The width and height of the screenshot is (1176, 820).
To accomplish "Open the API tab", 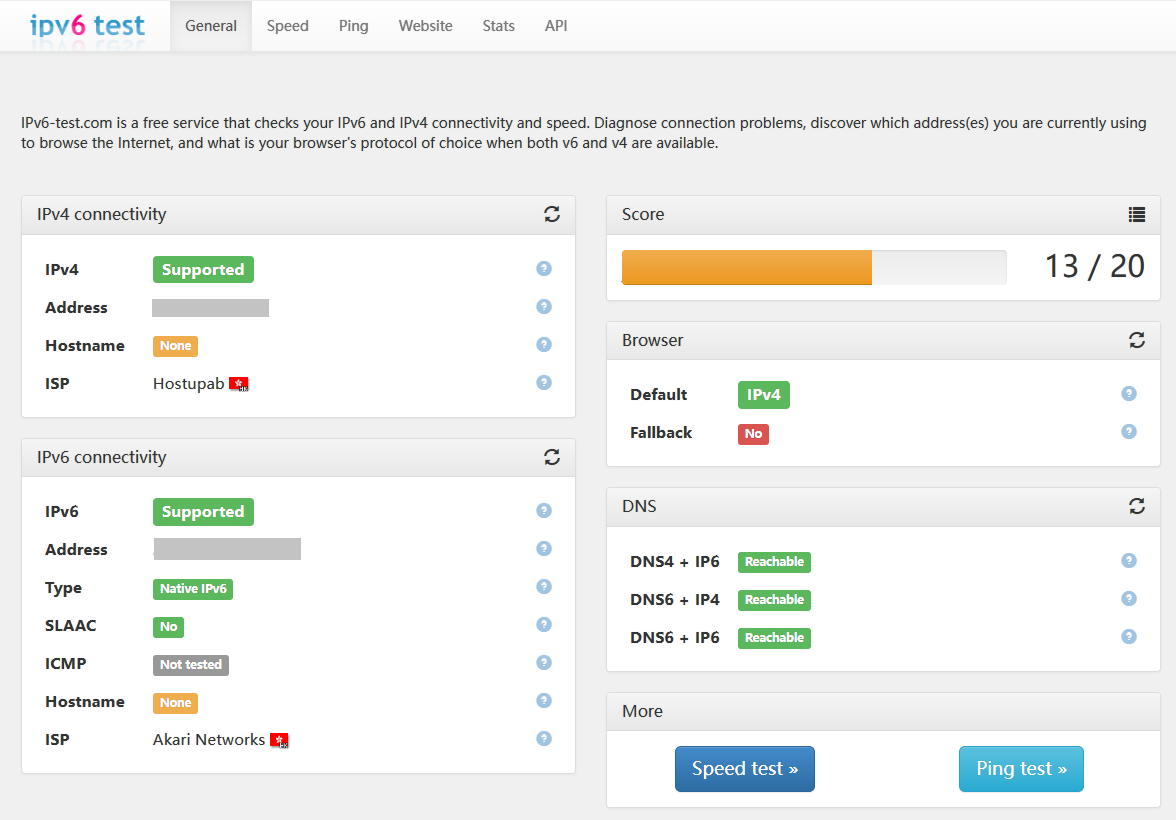I will [x=556, y=26].
